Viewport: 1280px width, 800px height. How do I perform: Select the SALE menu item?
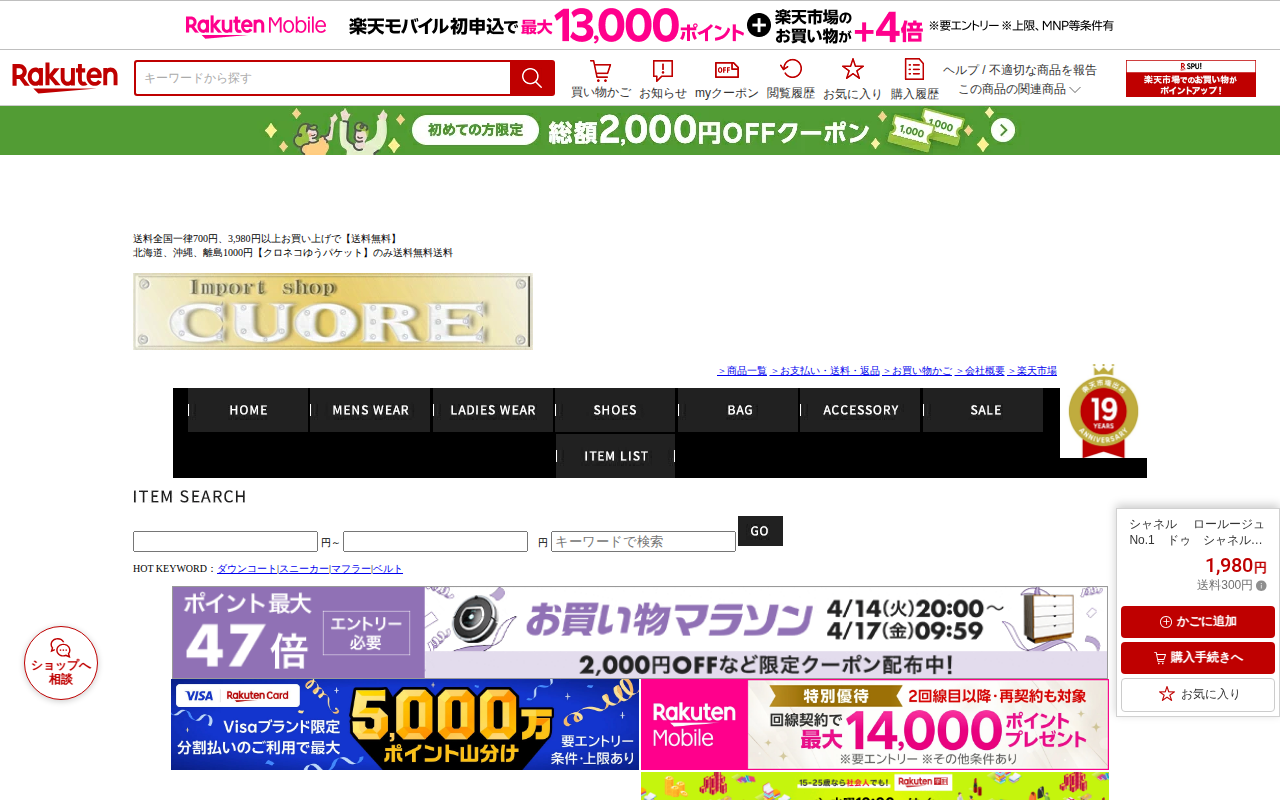tap(984, 410)
